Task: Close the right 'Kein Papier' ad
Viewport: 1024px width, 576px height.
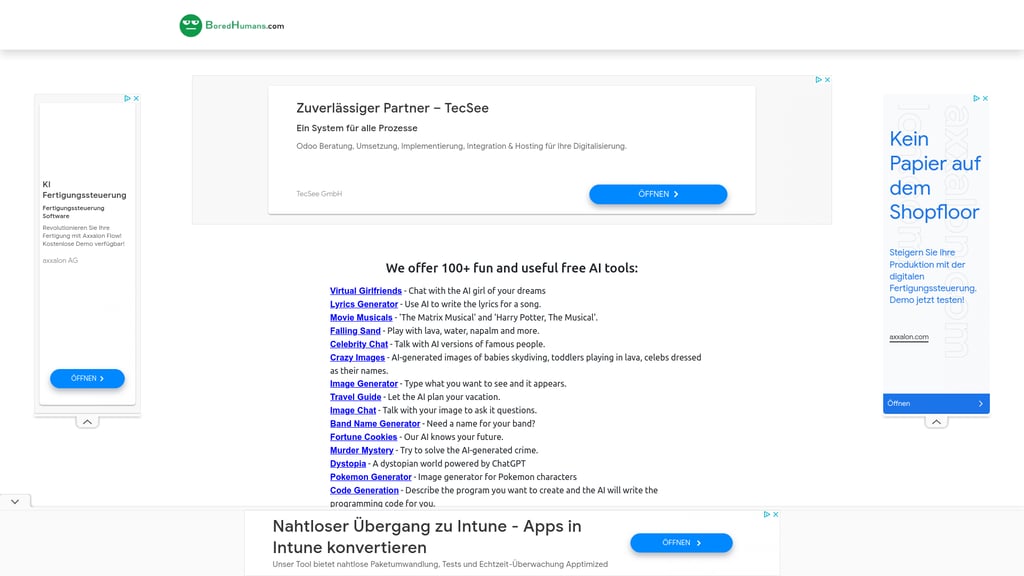Action: (x=985, y=99)
